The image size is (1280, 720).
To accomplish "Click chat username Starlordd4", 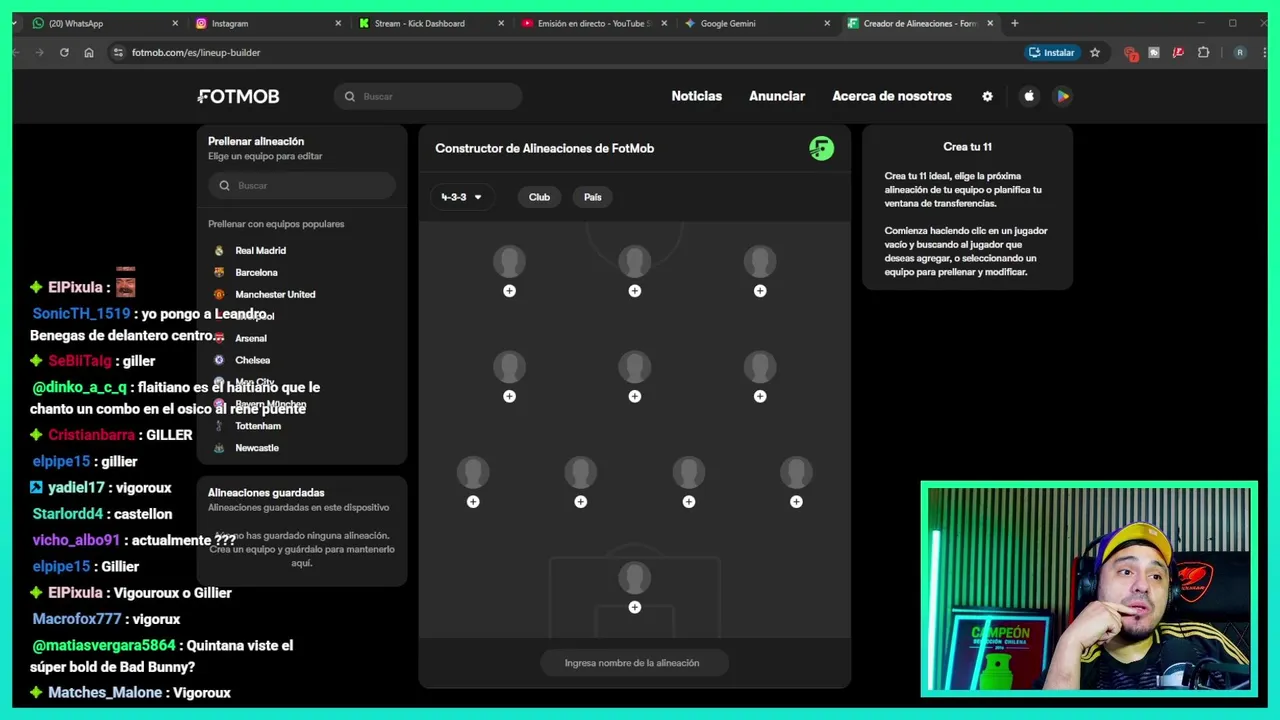I will click(x=68, y=514).
